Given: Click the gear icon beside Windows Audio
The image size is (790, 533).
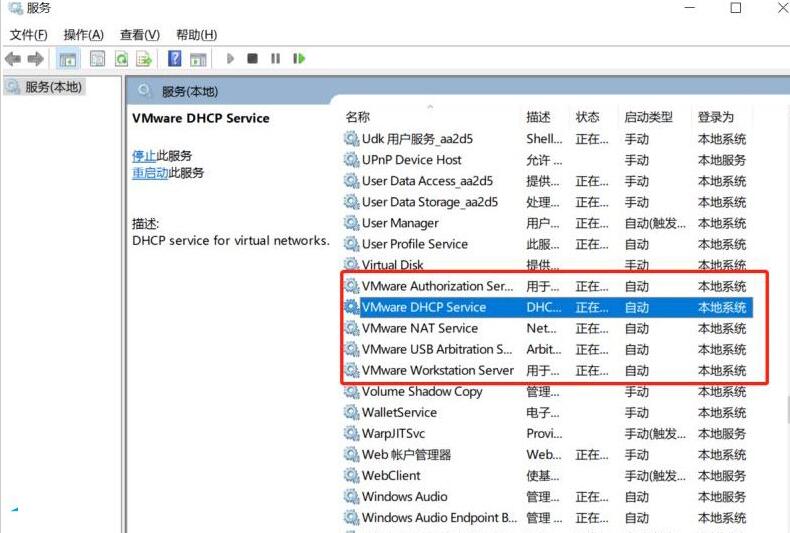Looking at the screenshot, I should click(351, 496).
